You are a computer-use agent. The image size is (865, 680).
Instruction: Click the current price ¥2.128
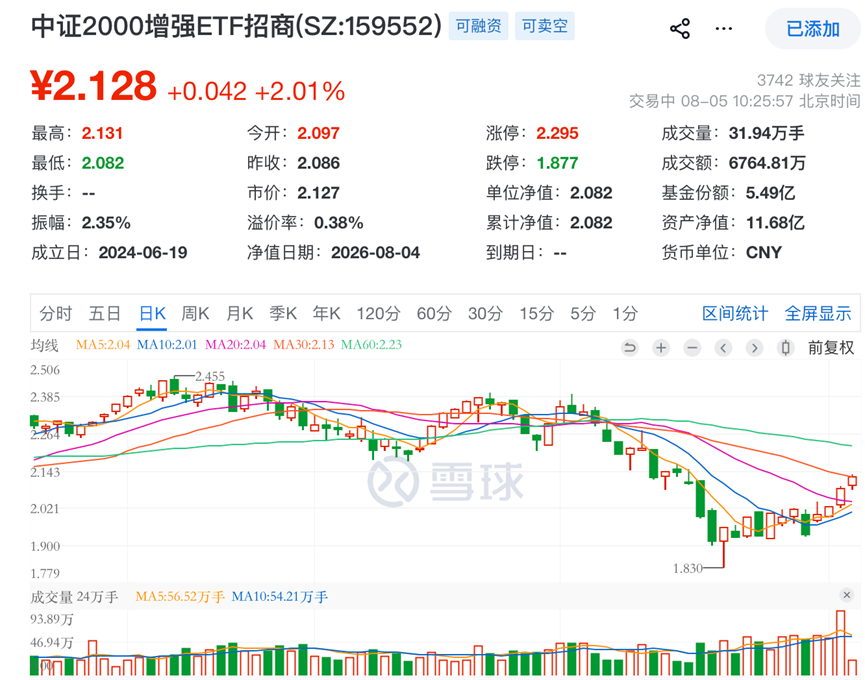pos(93,85)
